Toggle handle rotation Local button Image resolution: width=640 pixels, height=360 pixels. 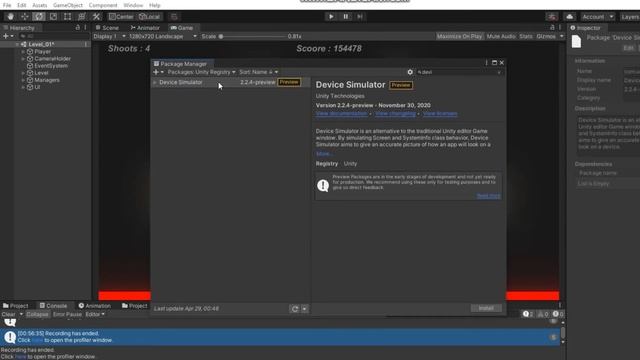(x=149, y=17)
